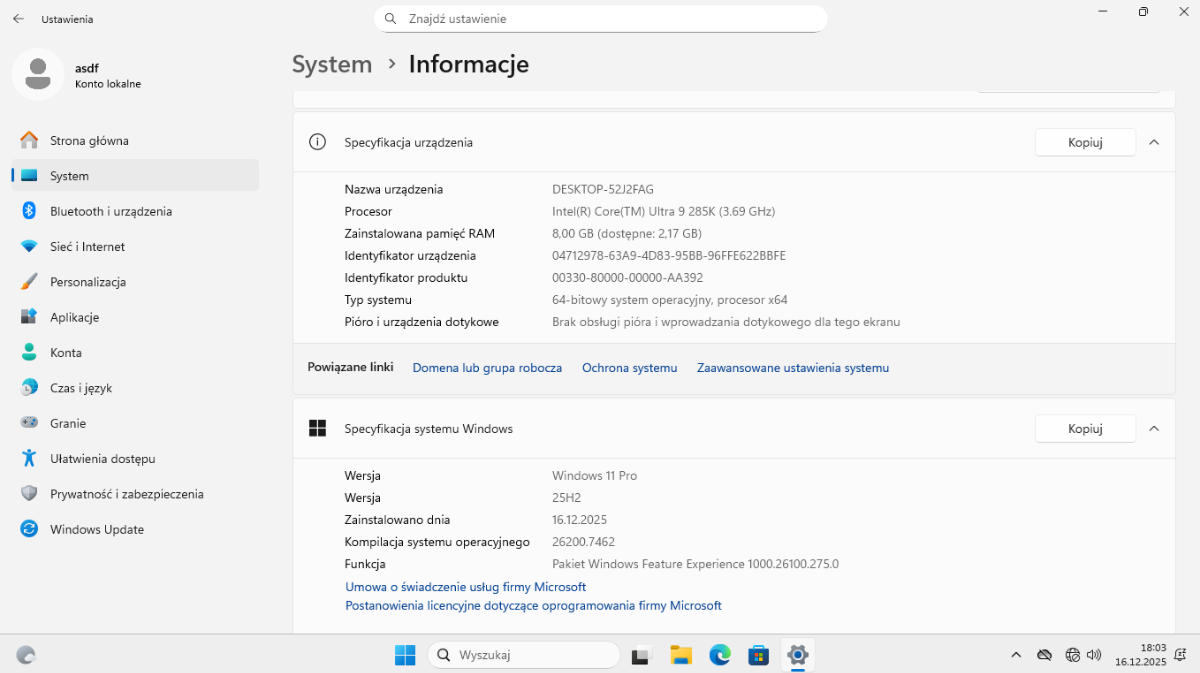Go to Ułatwienia dostępu section
The height and width of the screenshot is (673, 1200).
coord(102,459)
